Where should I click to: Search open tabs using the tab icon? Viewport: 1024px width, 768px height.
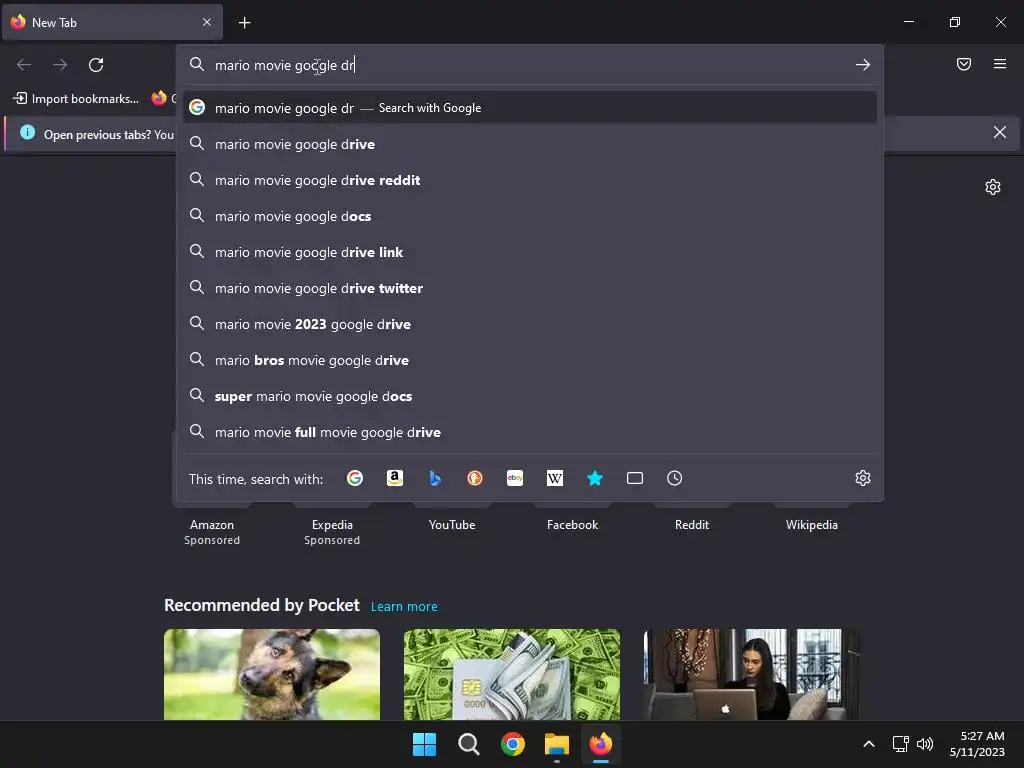tap(635, 478)
